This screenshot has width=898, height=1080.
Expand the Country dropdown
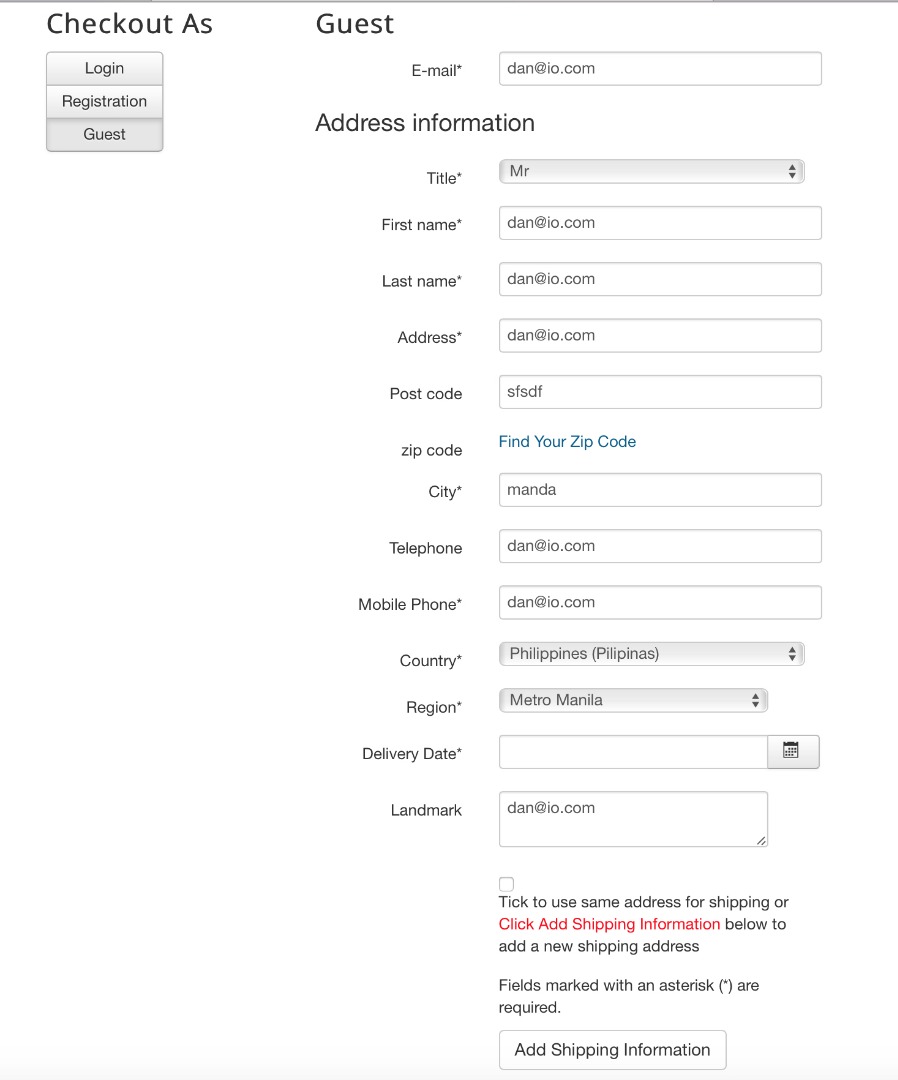point(651,654)
